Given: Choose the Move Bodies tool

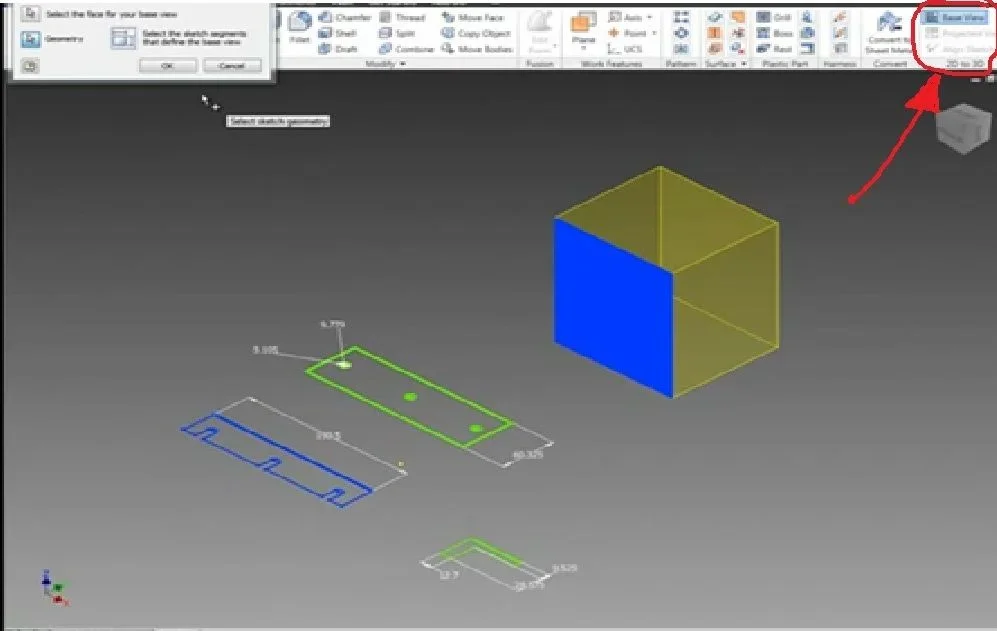Looking at the screenshot, I should click(477, 49).
